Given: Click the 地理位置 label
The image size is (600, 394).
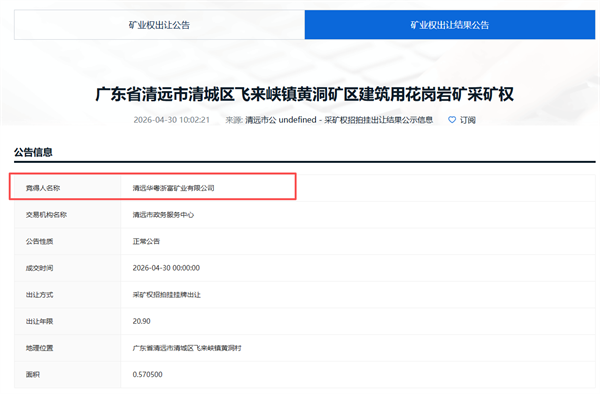Looking at the screenshot, I should point(39,348).
